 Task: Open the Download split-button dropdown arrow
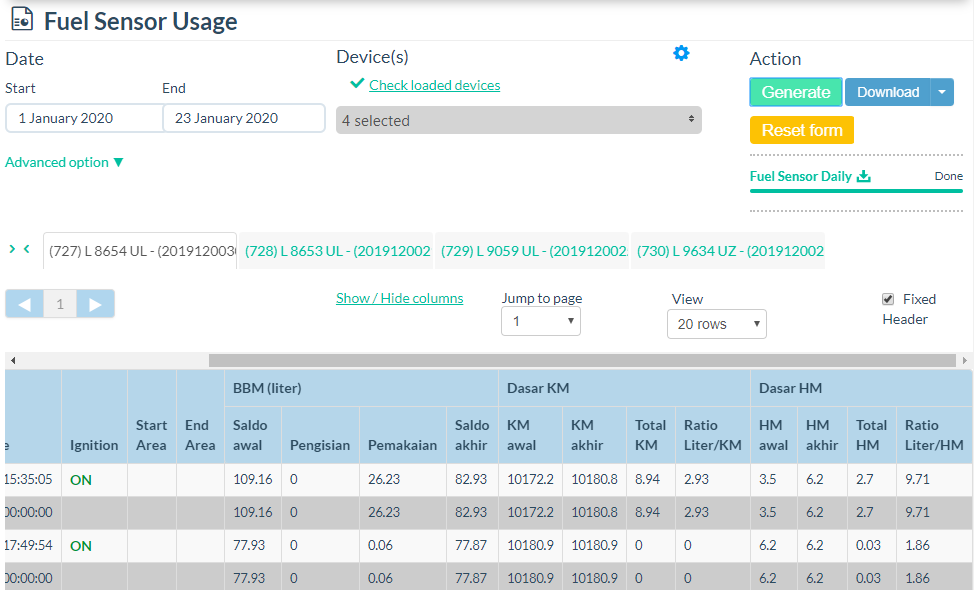click(x=942, y=92)
